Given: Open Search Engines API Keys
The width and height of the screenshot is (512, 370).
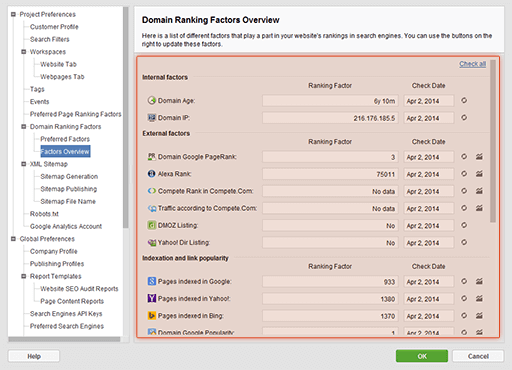Looking at the screenshot, I should [66, 314].
